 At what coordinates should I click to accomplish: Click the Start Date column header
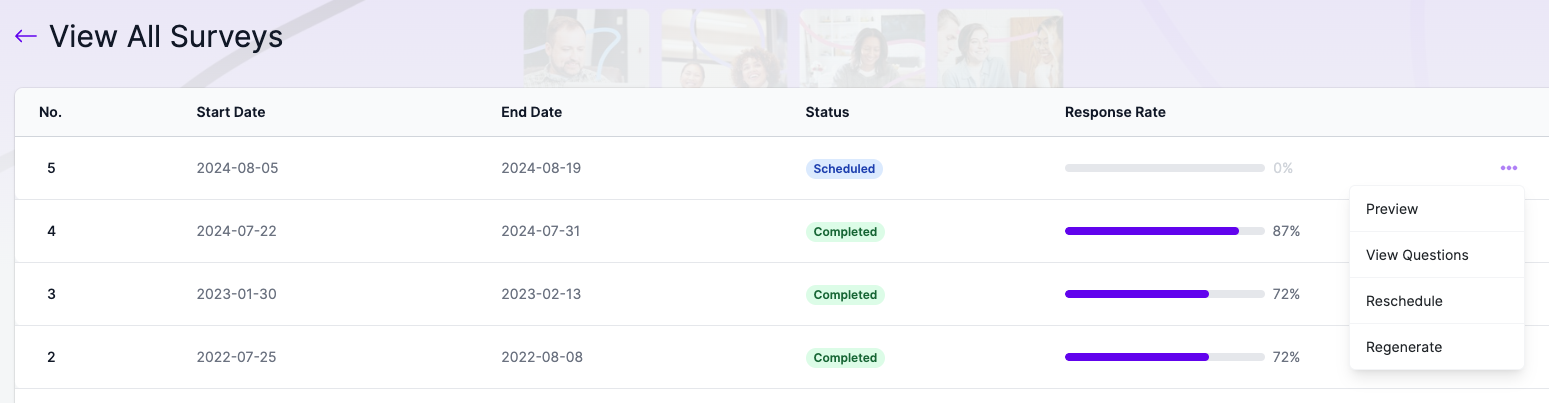coord(230,112)
